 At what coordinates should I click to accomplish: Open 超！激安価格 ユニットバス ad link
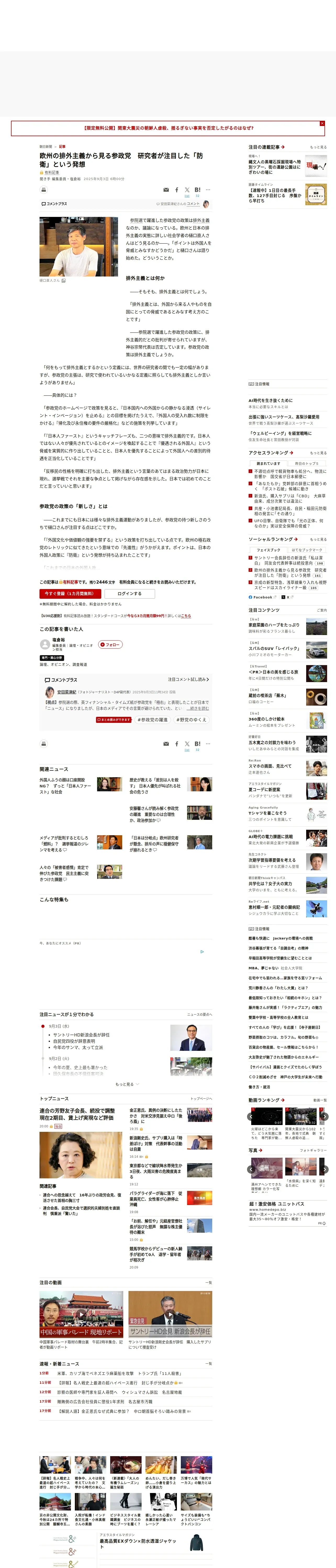(x=276, y=1204)
